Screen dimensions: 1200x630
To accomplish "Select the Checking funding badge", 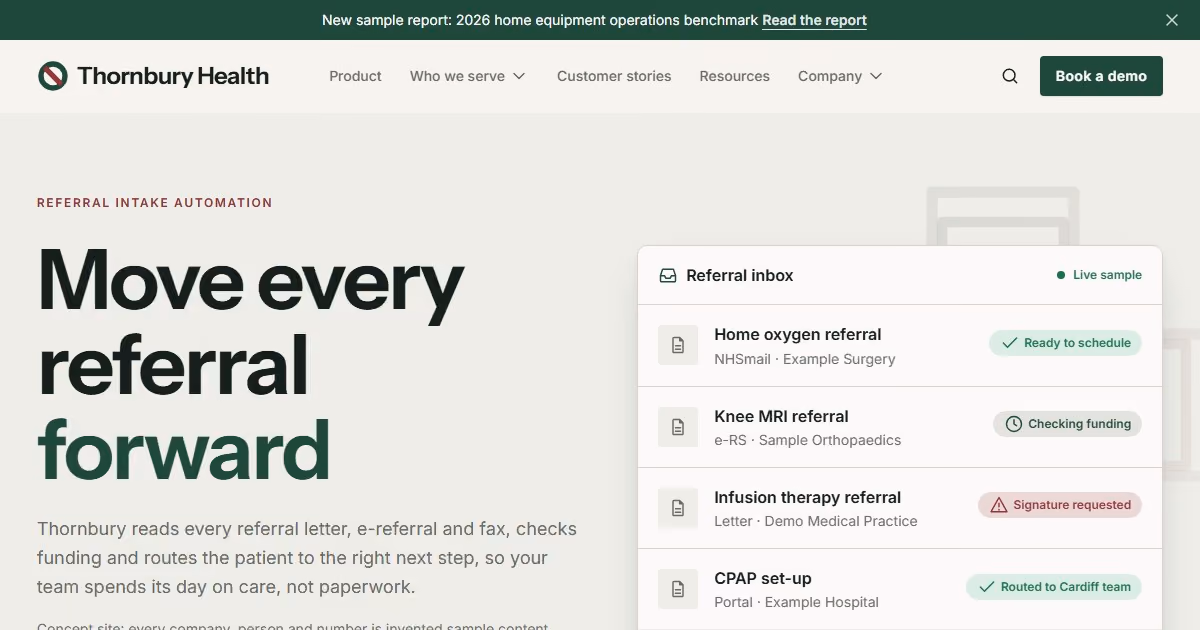I will [x=1067, y=424].
